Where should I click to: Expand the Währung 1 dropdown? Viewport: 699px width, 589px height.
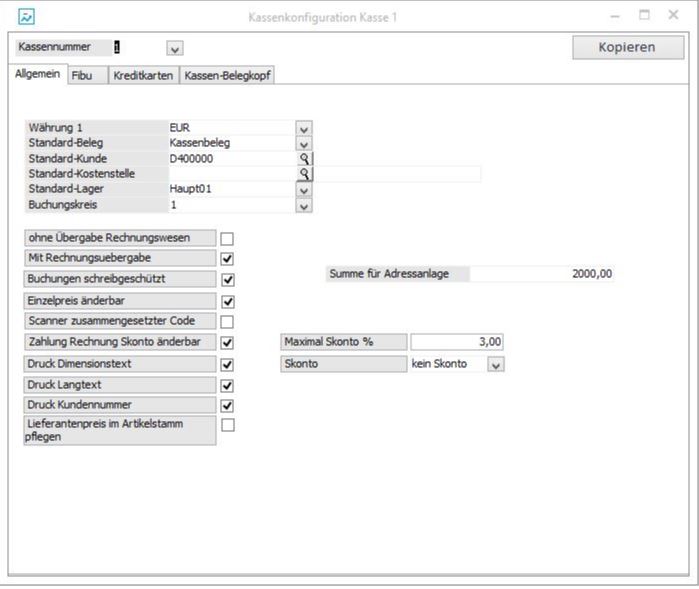(x=304, y=129)
